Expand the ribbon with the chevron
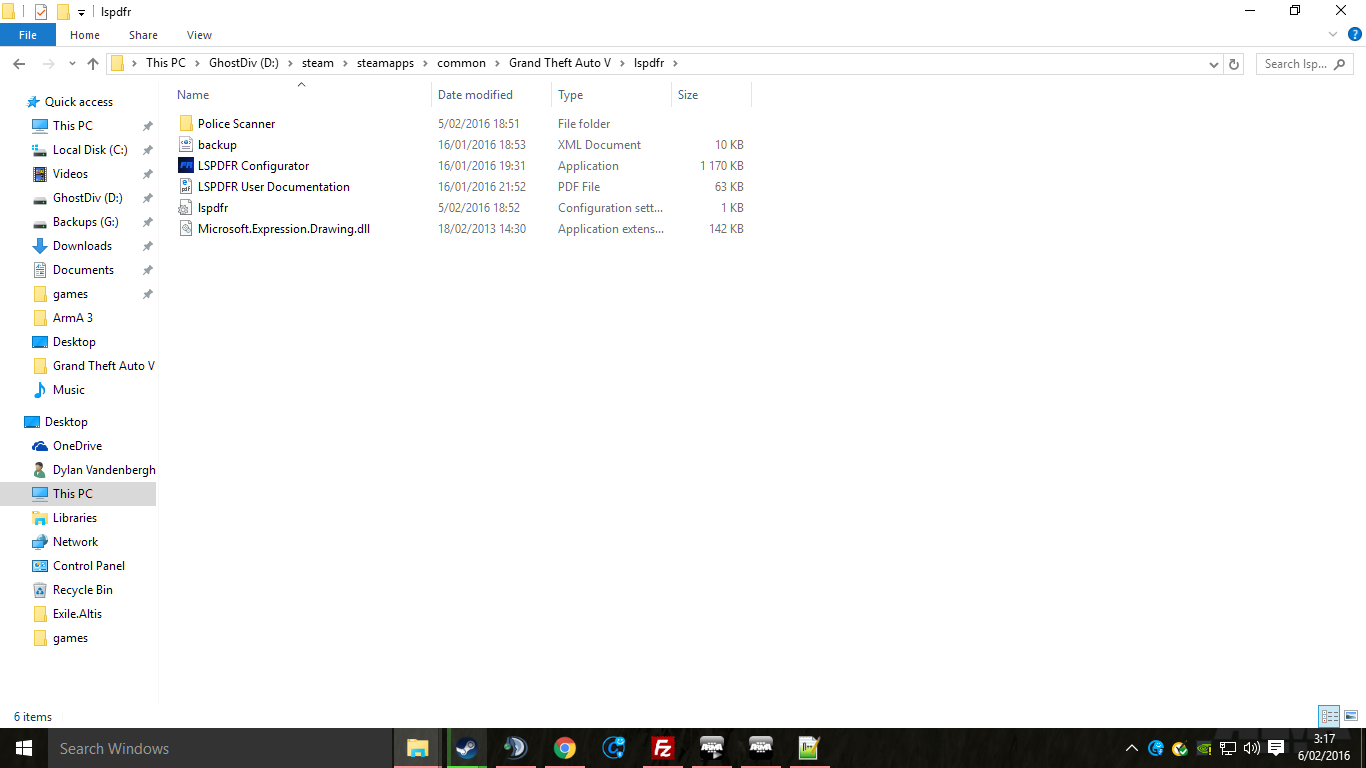This screenshot has width=1366, height=768. click(1335, 34)
